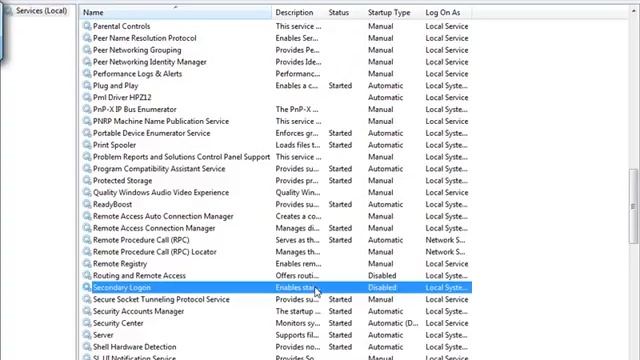
Task: Click 'The PnP-X ...' description cell
Action: tap(297, 109)
